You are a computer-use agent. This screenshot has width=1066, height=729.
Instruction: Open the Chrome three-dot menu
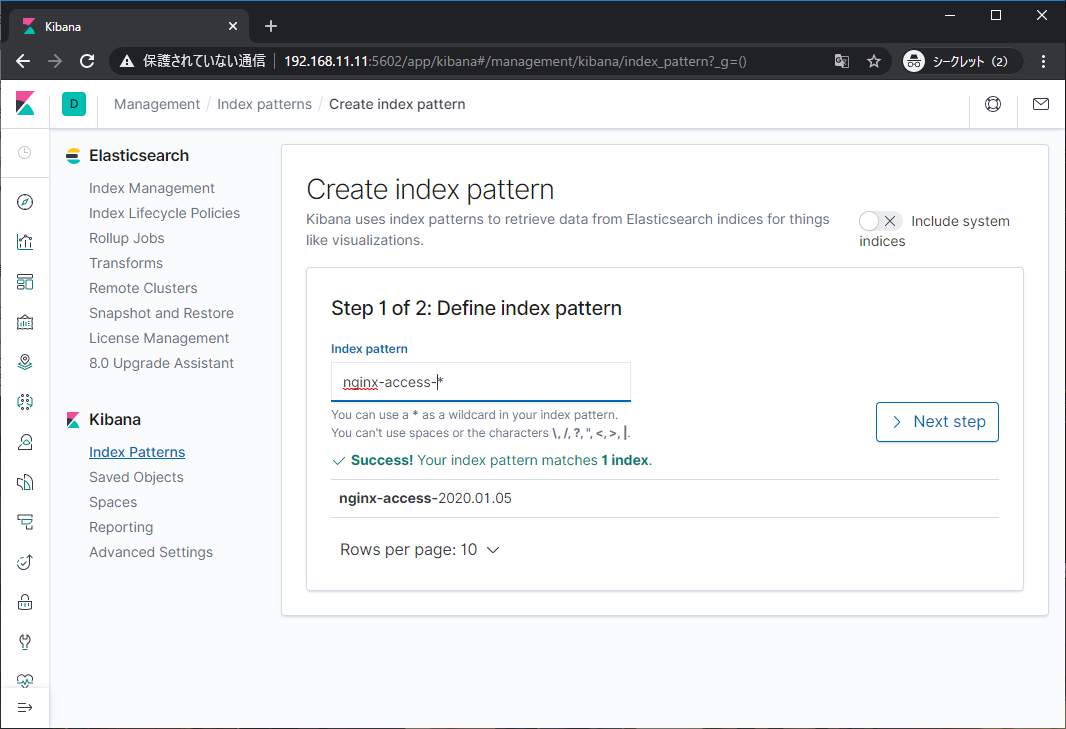(x=1044, y=61)
